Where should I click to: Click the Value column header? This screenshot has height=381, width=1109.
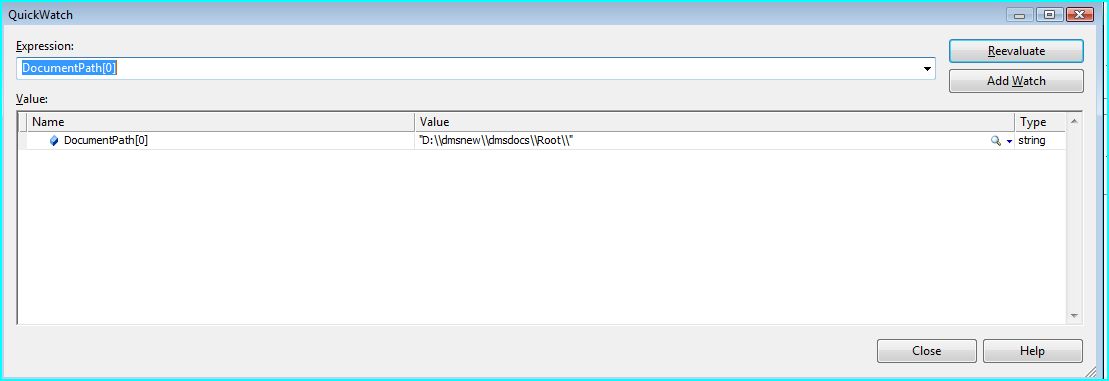coord(715,122)
